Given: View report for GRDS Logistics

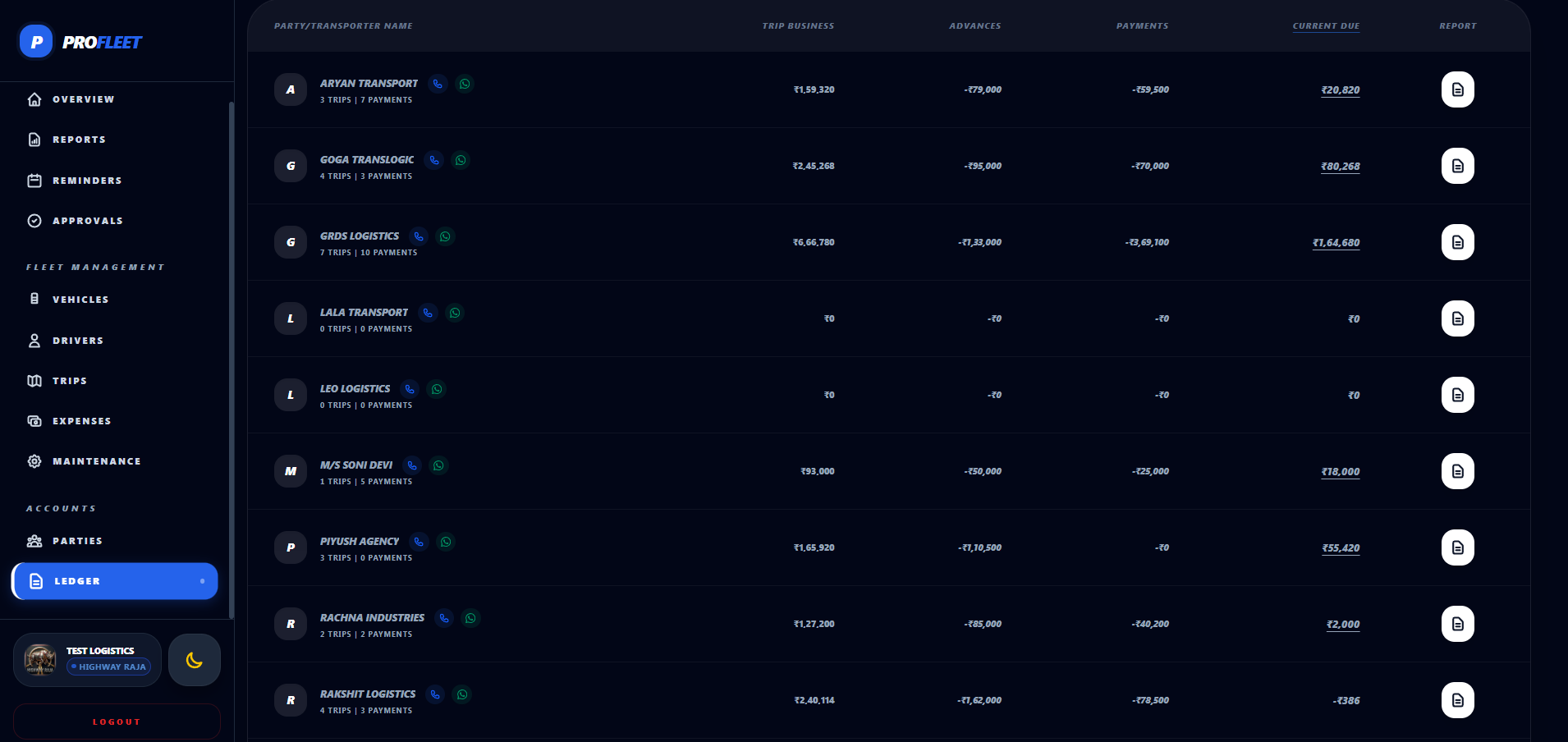Looking at the screenshot, I should [1457, 242].
